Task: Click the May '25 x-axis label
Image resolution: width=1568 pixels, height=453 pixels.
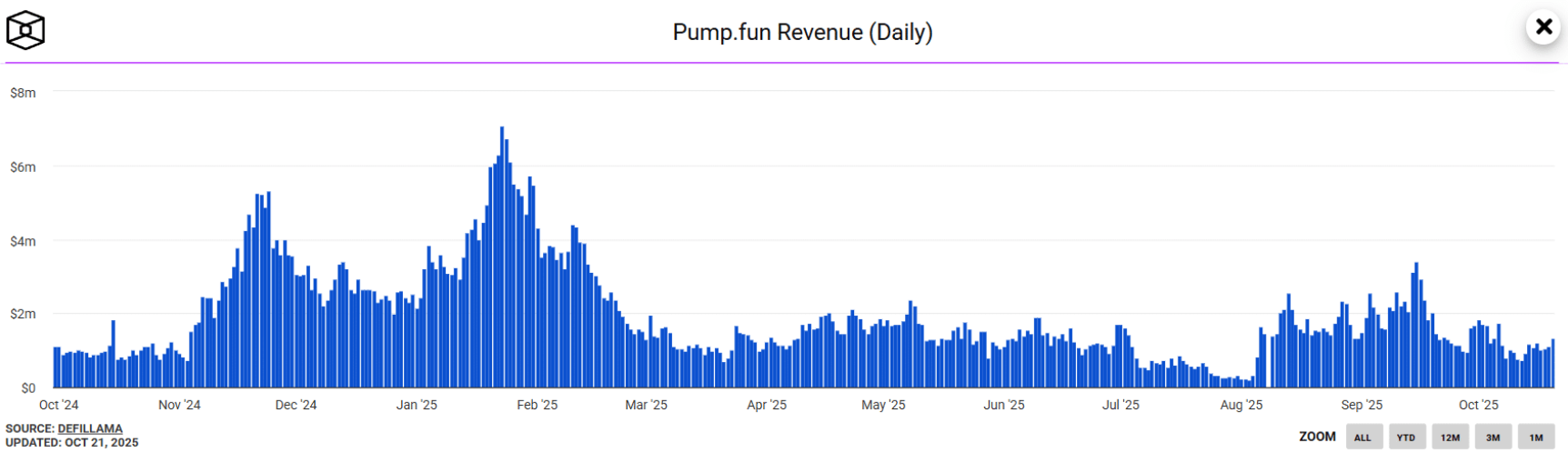Action: (883, 405)
